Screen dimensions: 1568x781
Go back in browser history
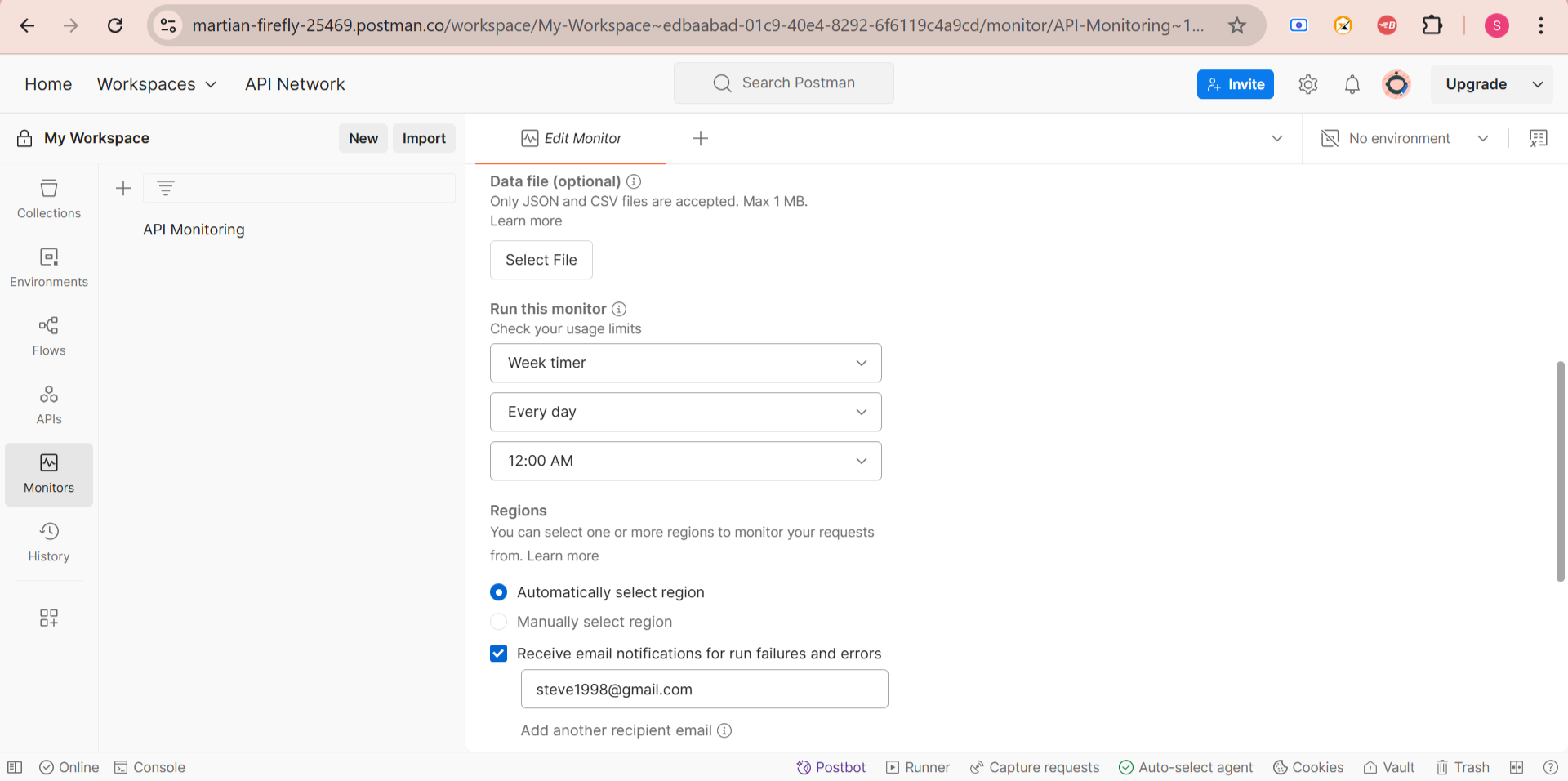click(27, 25)
